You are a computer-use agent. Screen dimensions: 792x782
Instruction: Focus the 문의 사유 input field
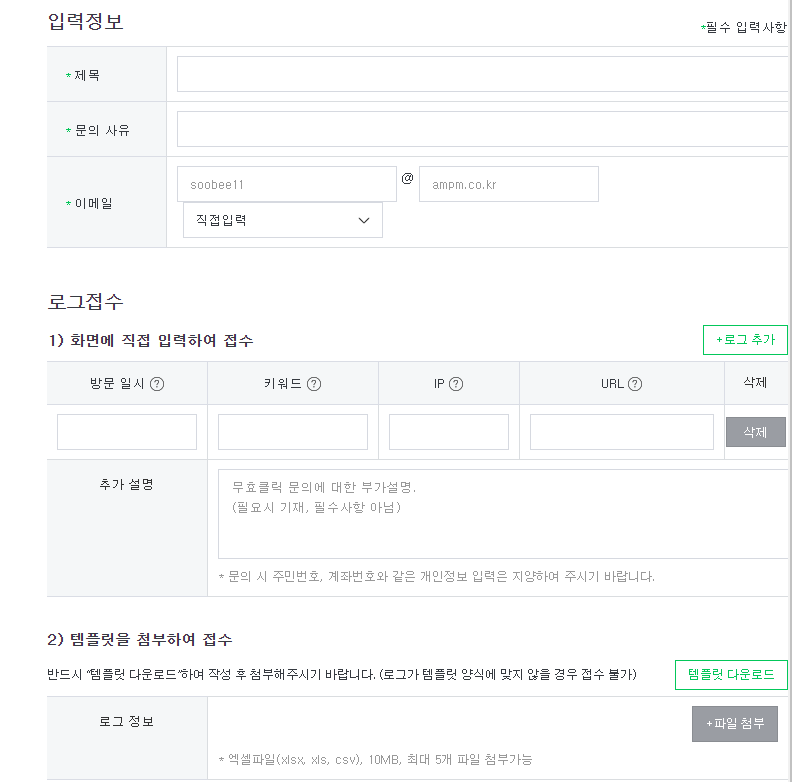click(484, 129)
